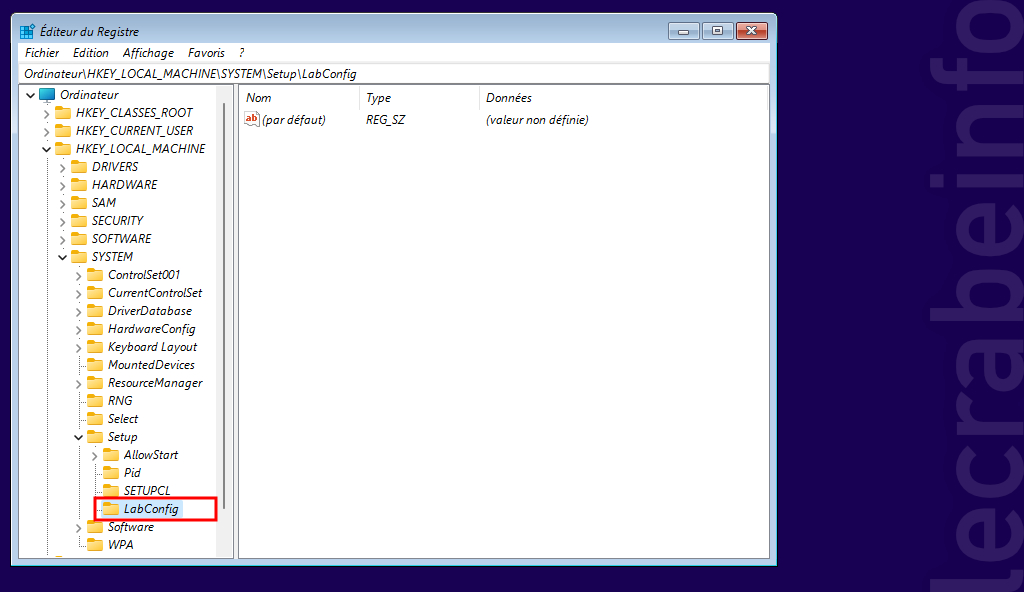Open the Affichage menu

click(x=148, y=53)
